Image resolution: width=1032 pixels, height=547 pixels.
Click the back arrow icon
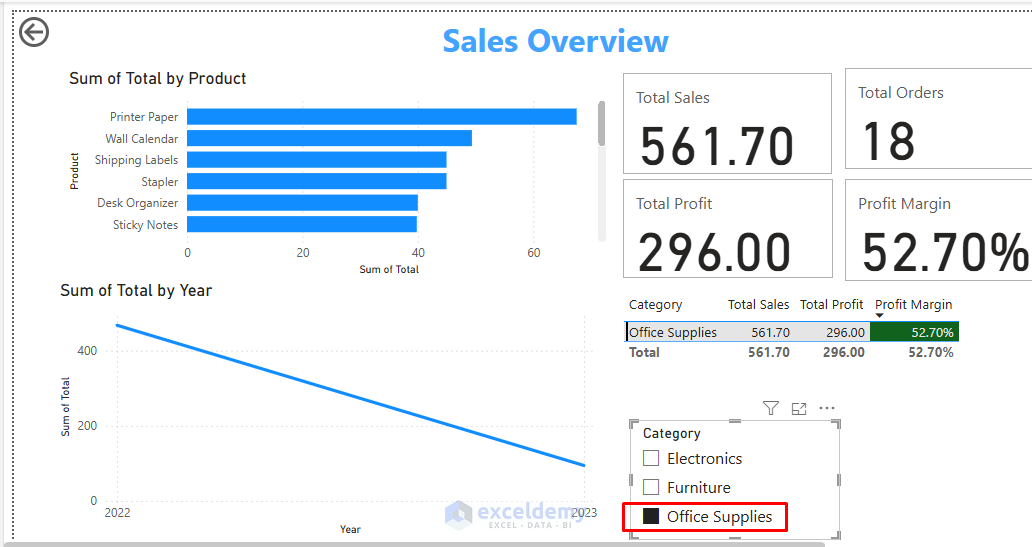tap(34, 33)
